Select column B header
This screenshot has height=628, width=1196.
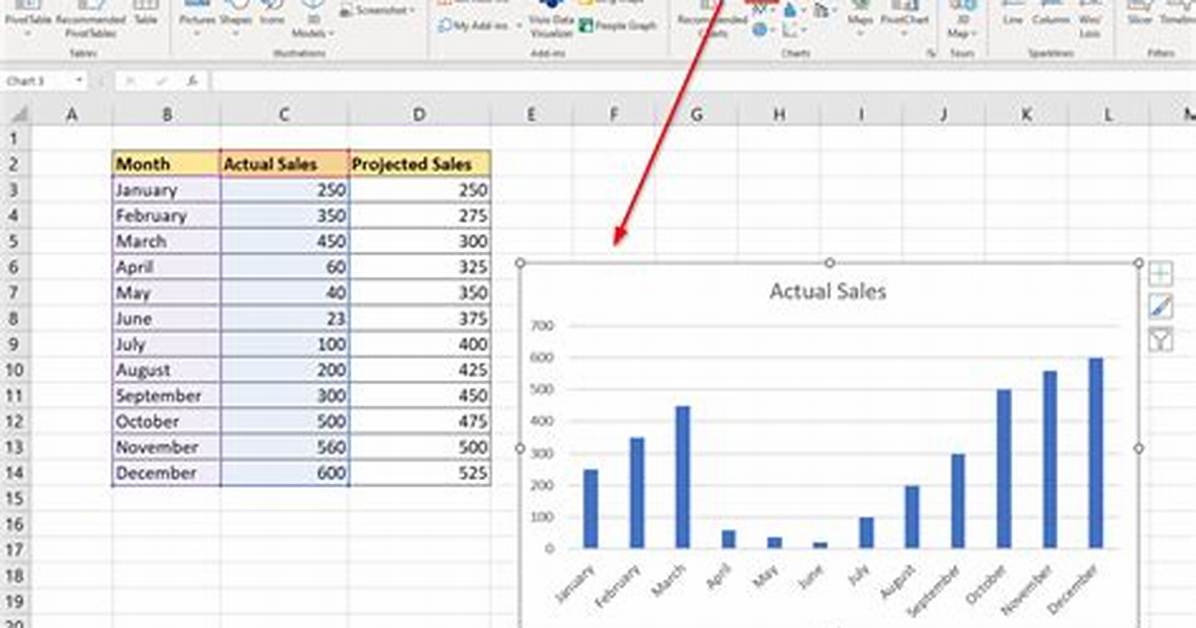click(x=166, y=114)
